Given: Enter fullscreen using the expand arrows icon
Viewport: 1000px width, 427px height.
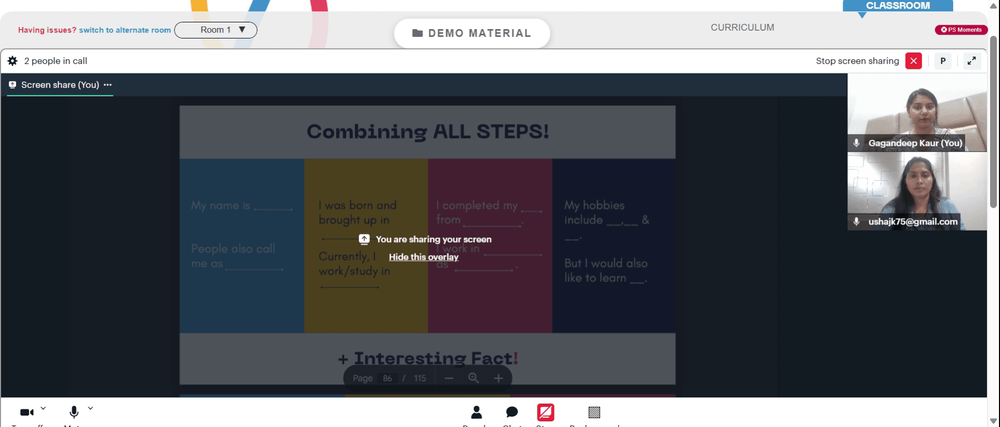Looking at the screenshot, I should click(971, 61).
